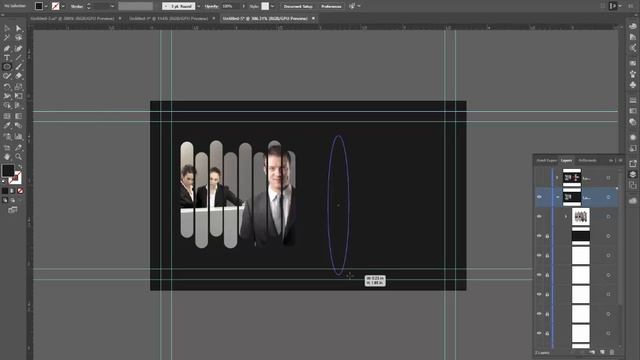Switch to document tab at 200% zoom
The image size is (640, 360).
pyautogui.click(x=72, y=18)
